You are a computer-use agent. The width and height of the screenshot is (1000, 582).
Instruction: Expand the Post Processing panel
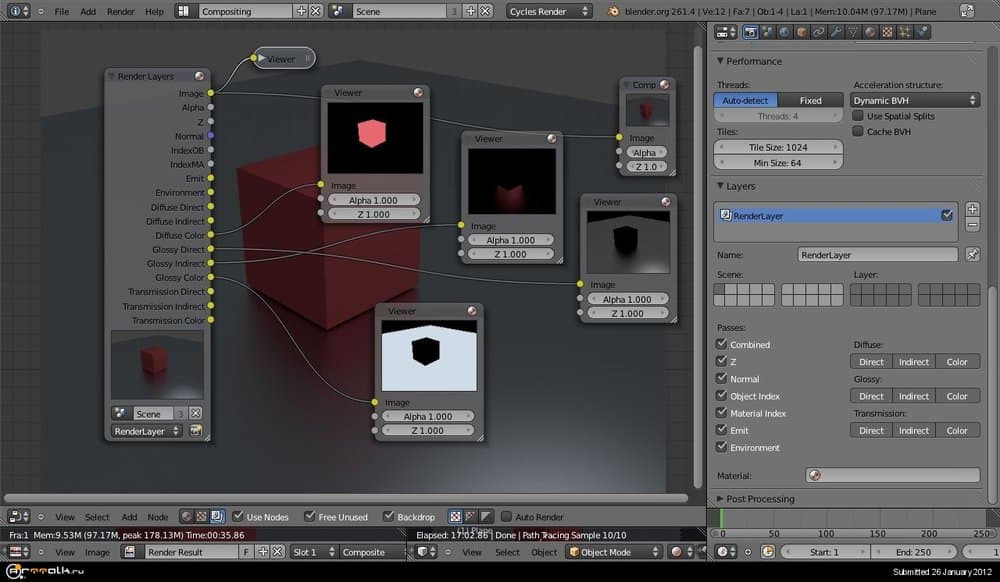click(760, 498)
